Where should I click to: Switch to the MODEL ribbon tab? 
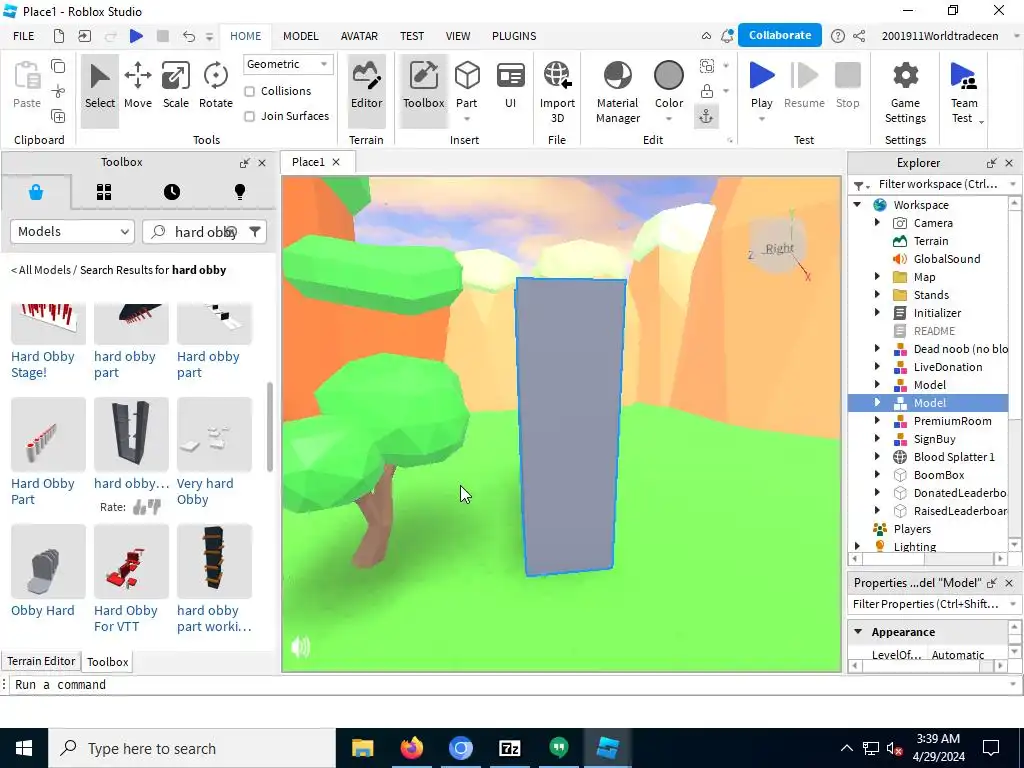click(300, 36)
